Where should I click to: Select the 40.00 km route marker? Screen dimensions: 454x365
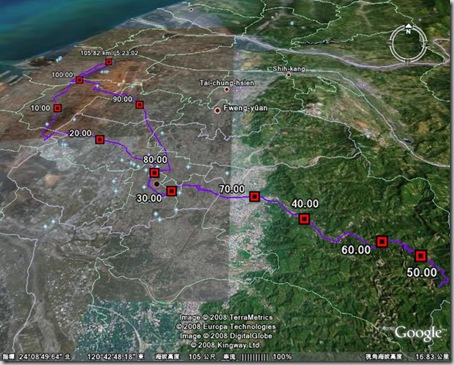pyautogui.click(x=304, y=219)
